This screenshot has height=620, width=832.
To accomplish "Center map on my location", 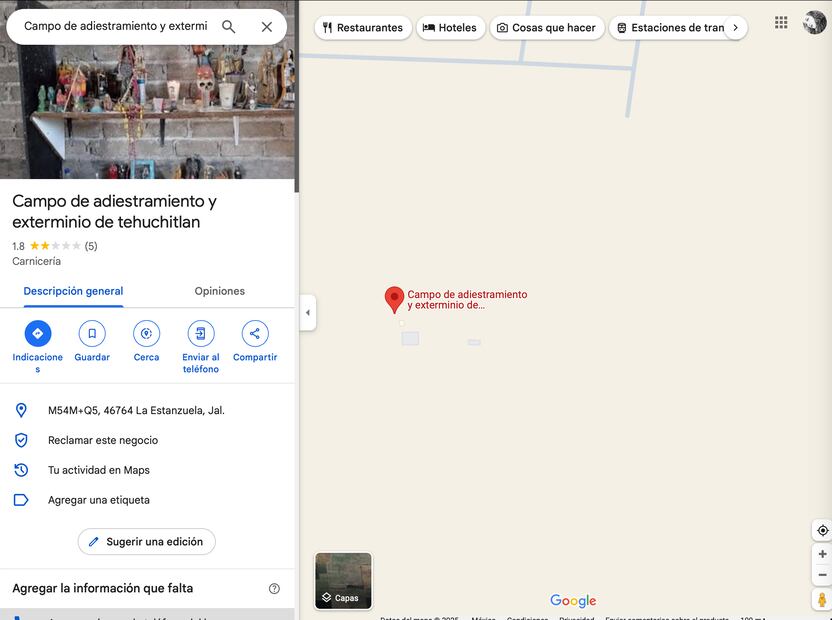I will (x=822, y=530).
